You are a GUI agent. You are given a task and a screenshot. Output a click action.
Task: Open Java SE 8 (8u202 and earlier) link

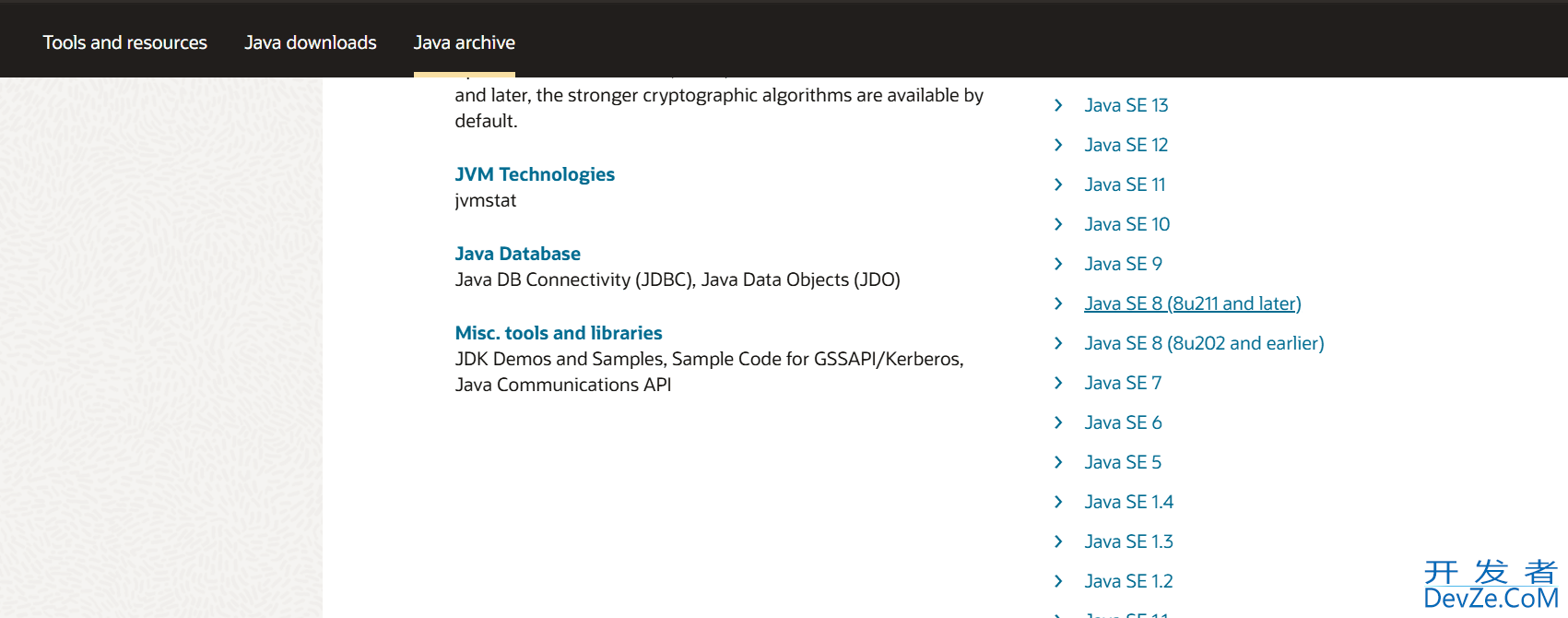1204,343
